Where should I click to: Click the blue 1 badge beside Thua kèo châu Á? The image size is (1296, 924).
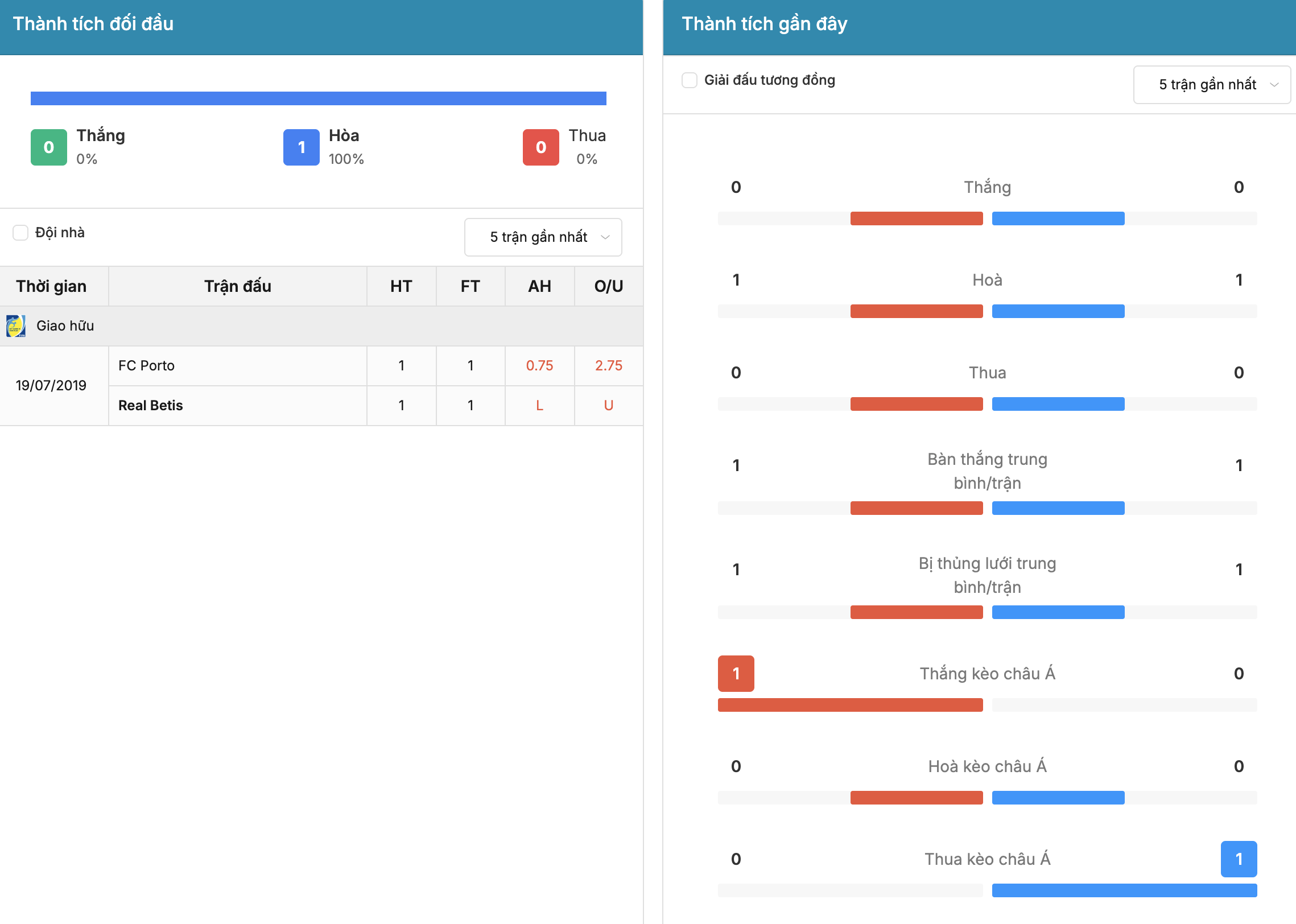pyautogui.click(x=1239, y=859)
